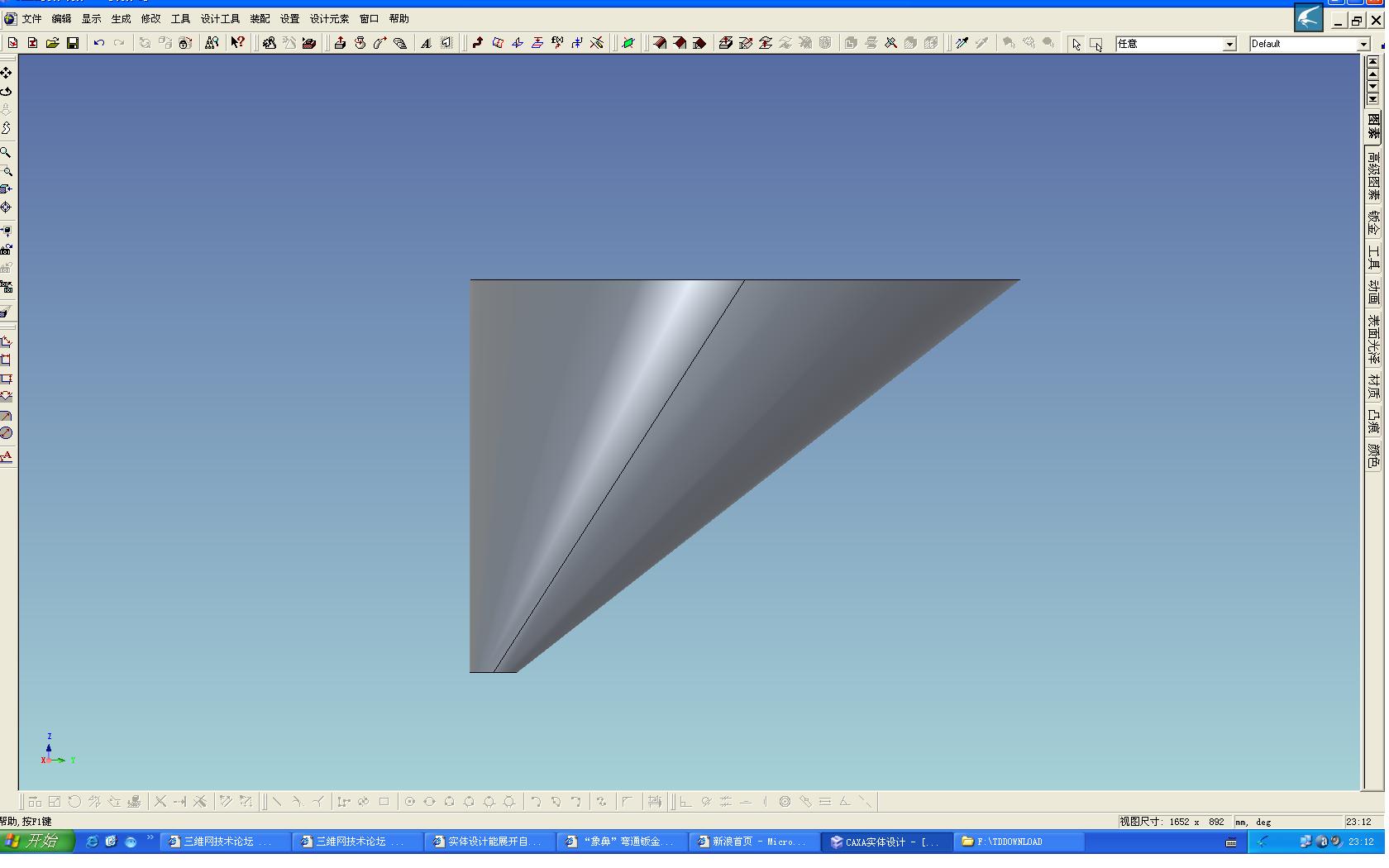Expand the 任意 selection filter dropdown
Screen dimensions: 1389x868
tap(1229, 44)
